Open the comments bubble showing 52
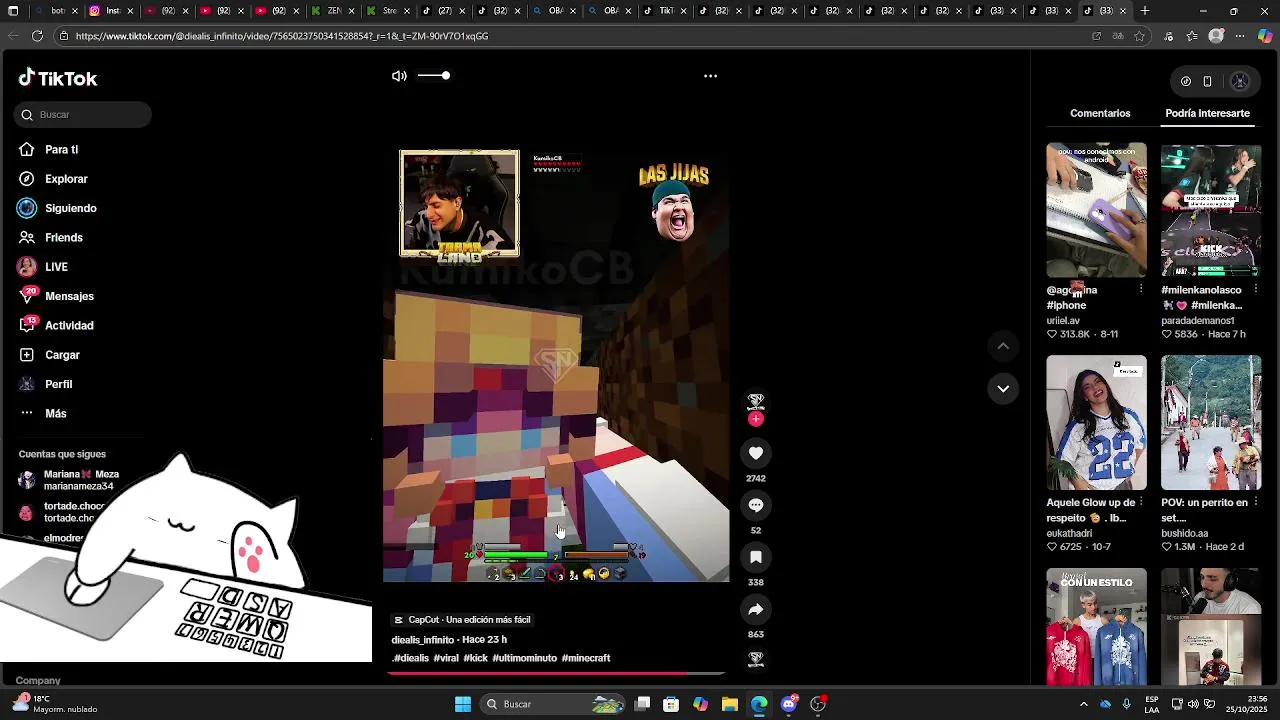 pos(756,505)
